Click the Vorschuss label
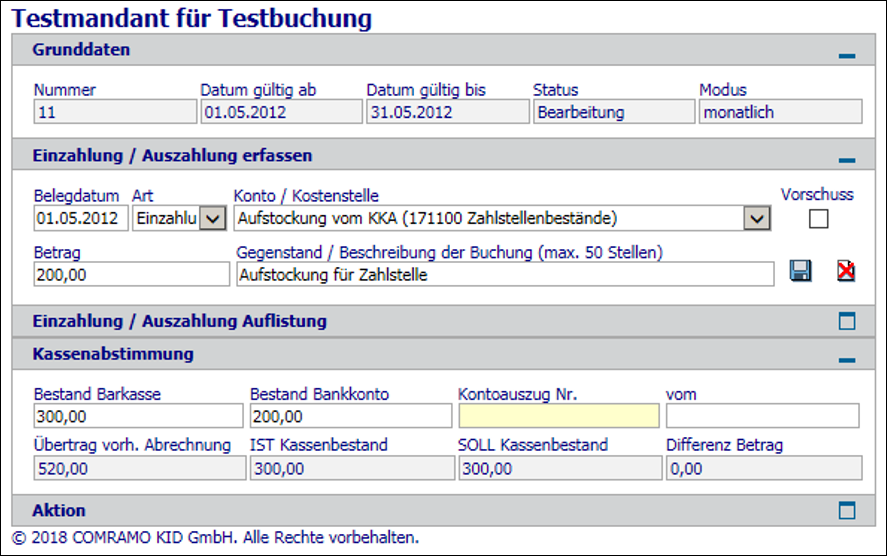Image resolution: width=887 pixels, height=556 pixels. [x=817, y=195]
